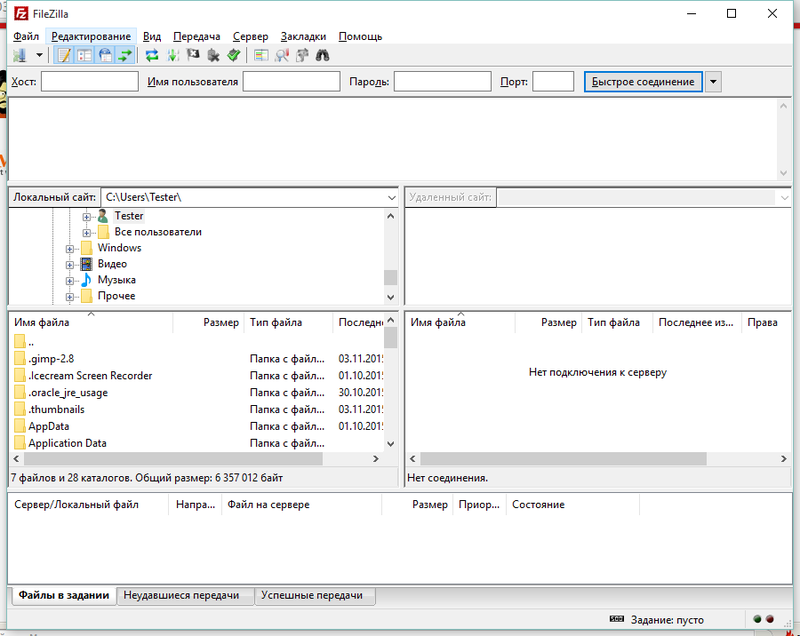Click the green activity indicator light
800x636 pixels.
click(x=757, y=619)
